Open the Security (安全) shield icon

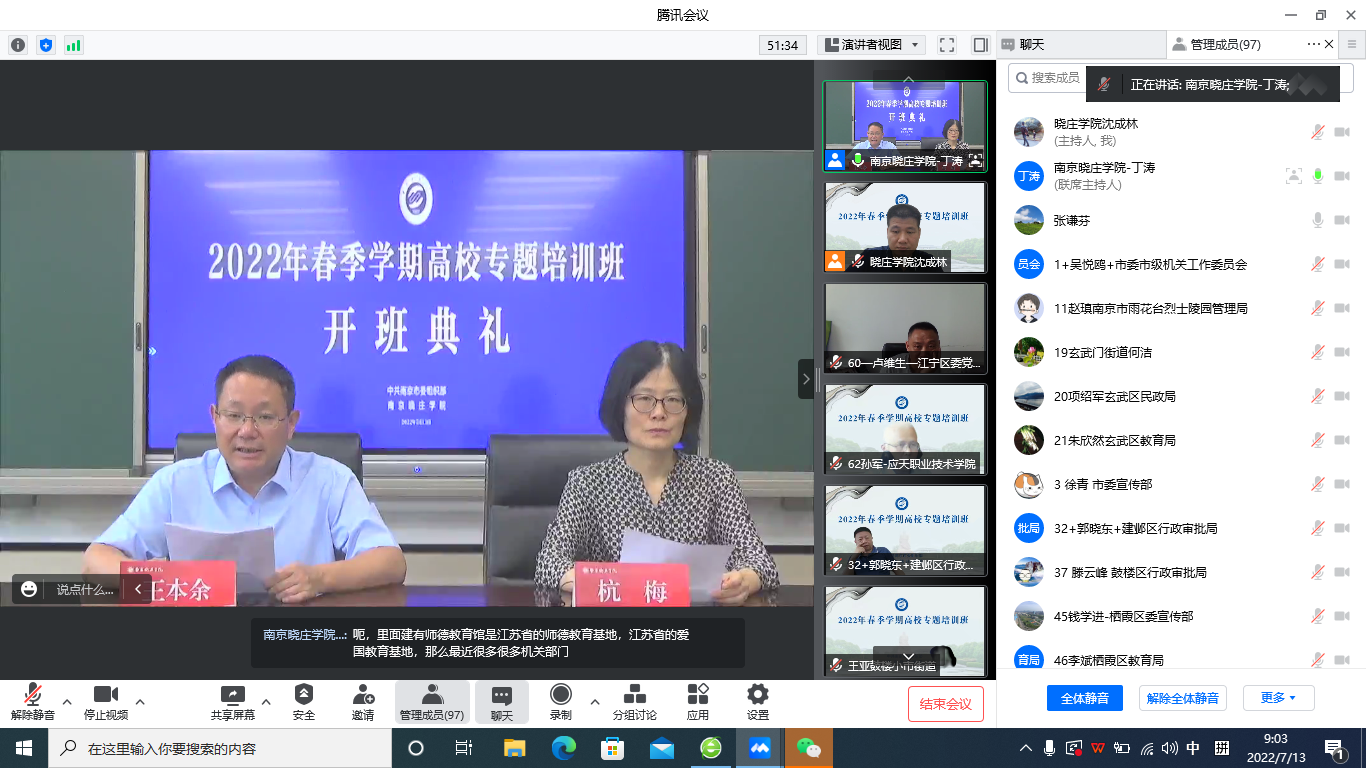click(x=304, y=695)
